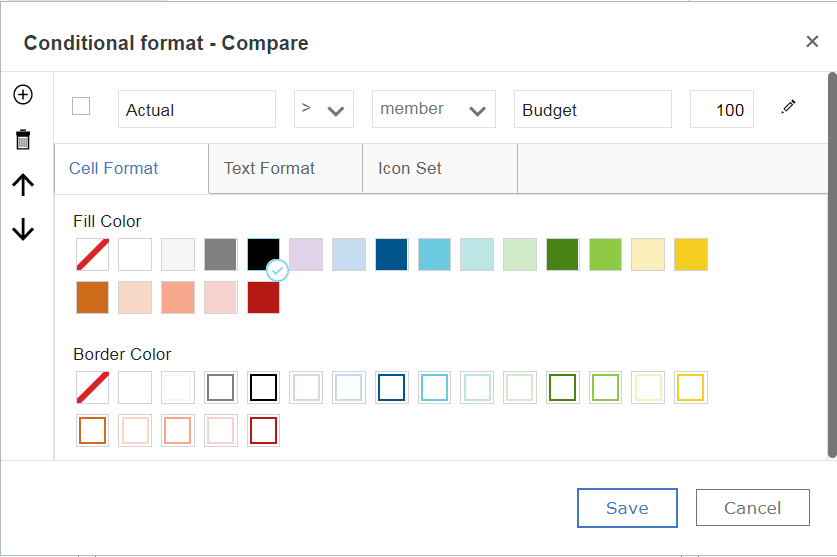Open the comparison operator dropdown
The width and height of the screenshot is (837, 557).
[x=323, y=109]
